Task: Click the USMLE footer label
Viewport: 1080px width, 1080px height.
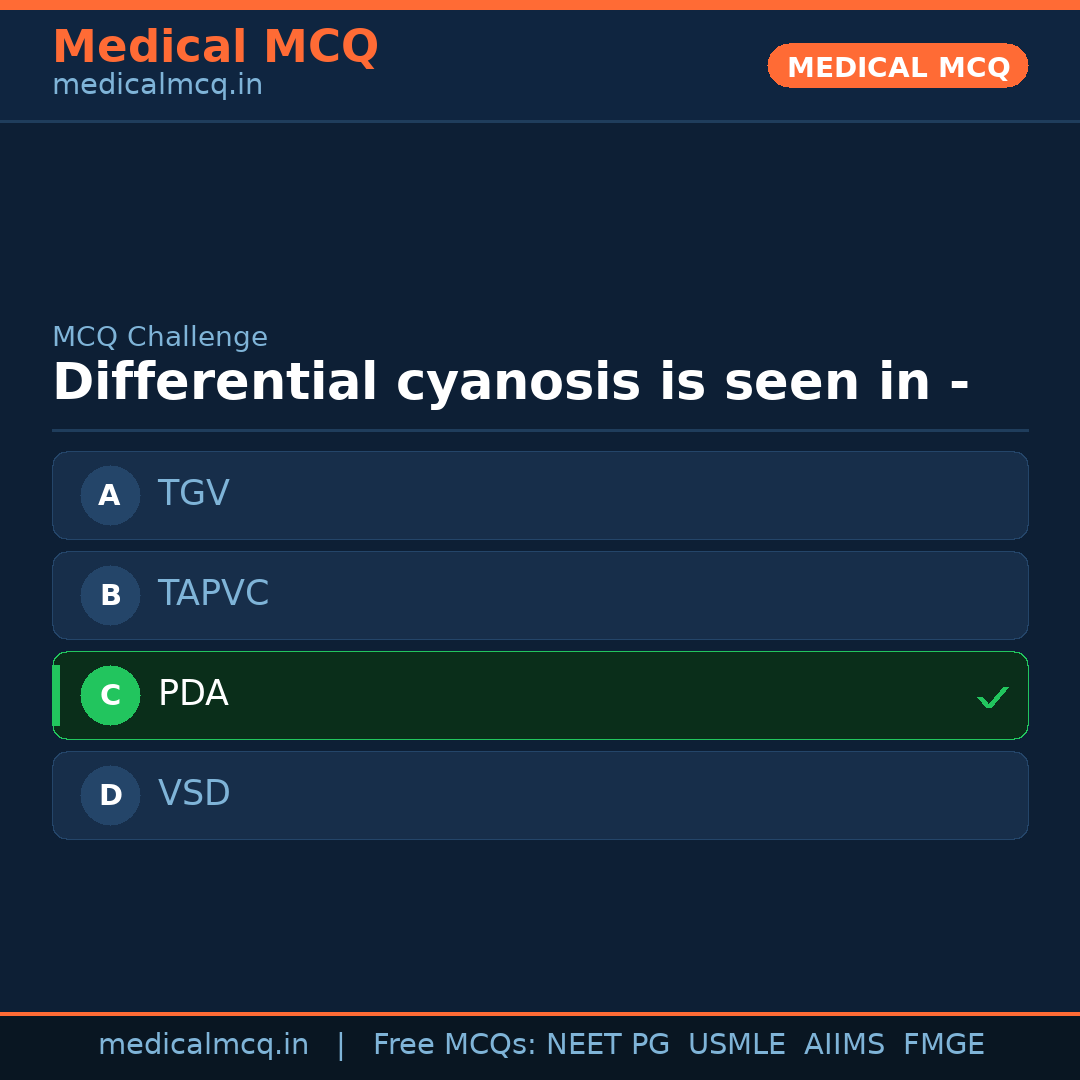Action: 737,1044
